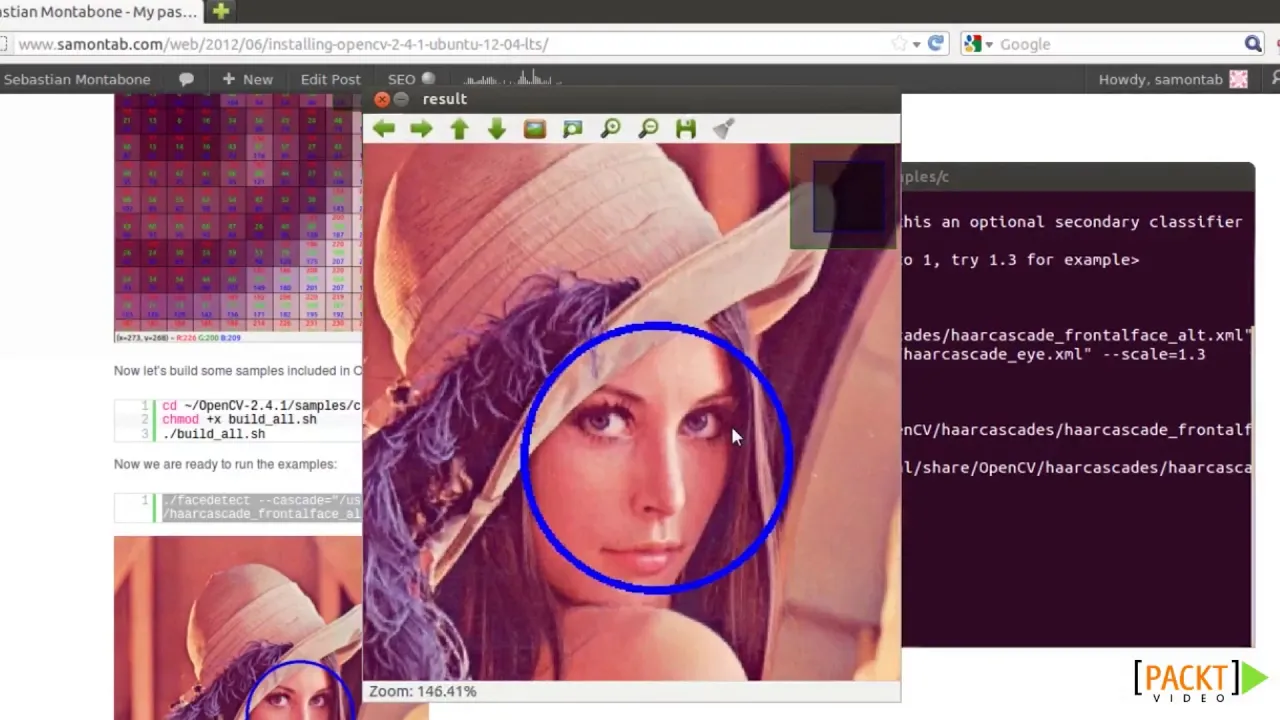This screenshot has height=720, width=1280.
Task: Click the pixel-values grid image on webpage
Action: pos(238,213)
